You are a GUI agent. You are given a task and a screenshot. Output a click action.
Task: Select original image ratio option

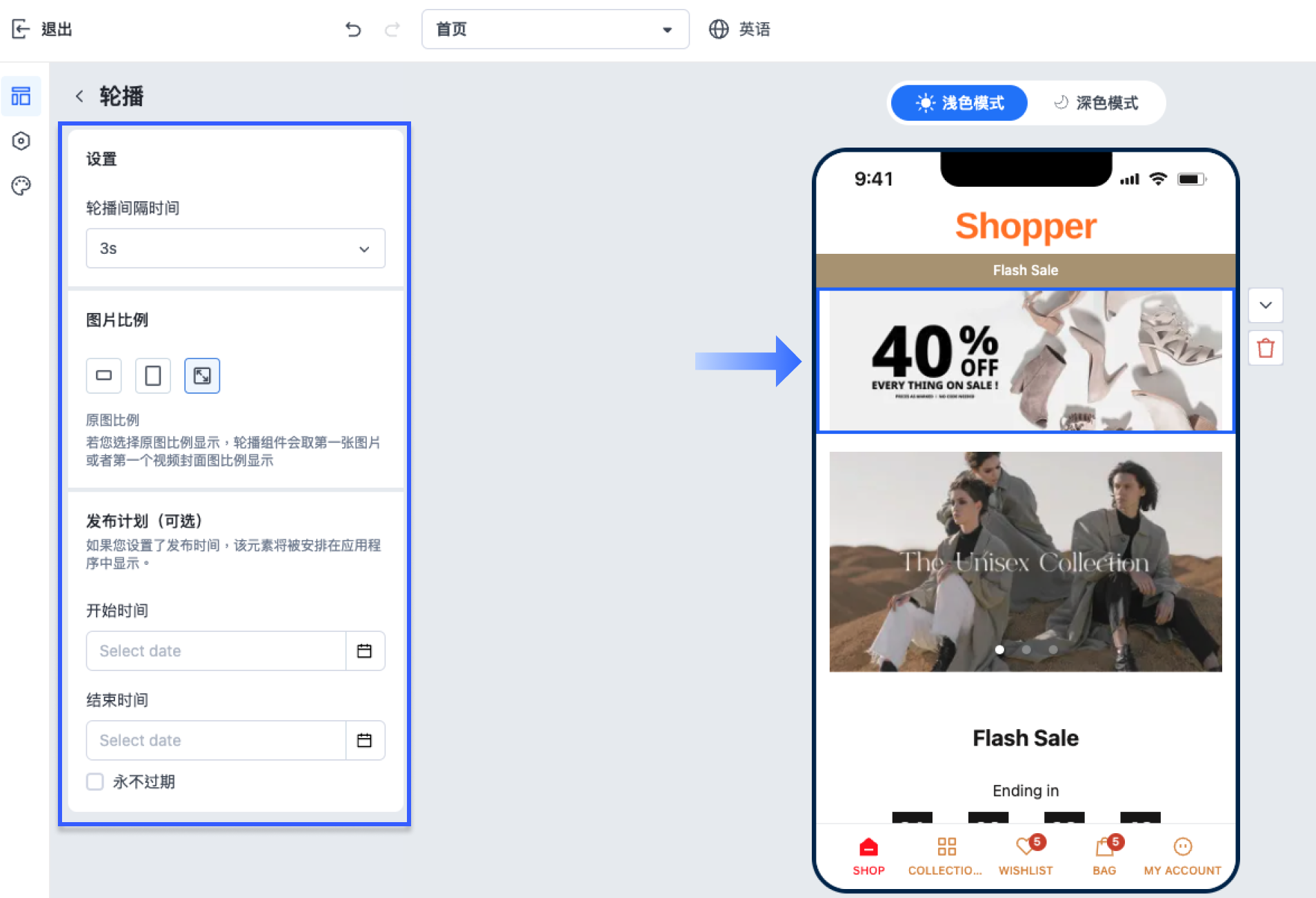(x=202, y=376)
